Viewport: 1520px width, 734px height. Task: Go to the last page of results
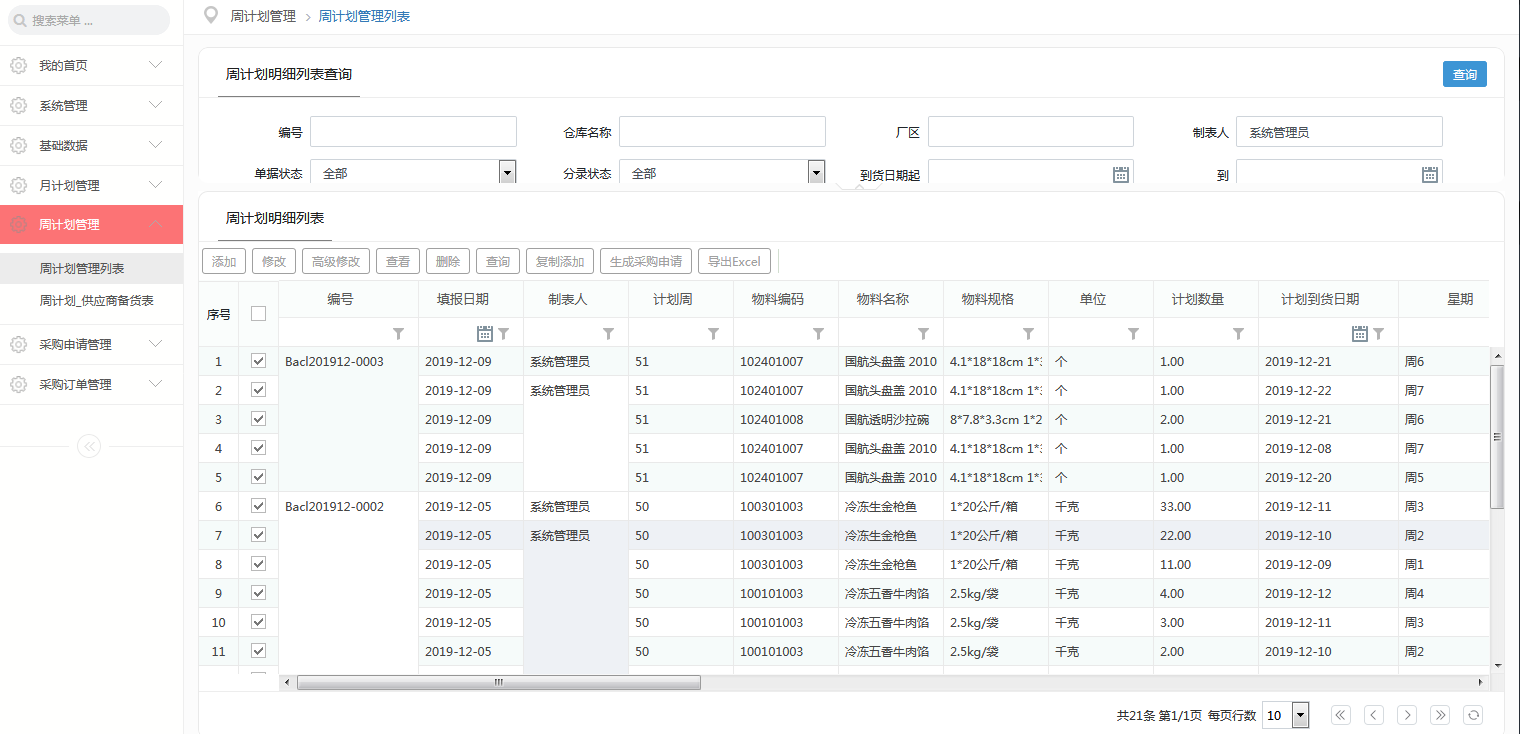tap(1440, 715)
